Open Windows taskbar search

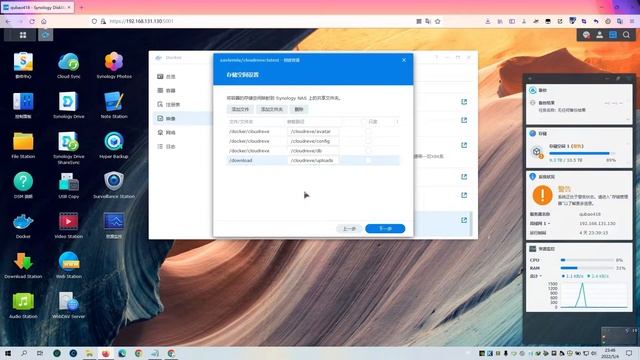coord(24,353)
